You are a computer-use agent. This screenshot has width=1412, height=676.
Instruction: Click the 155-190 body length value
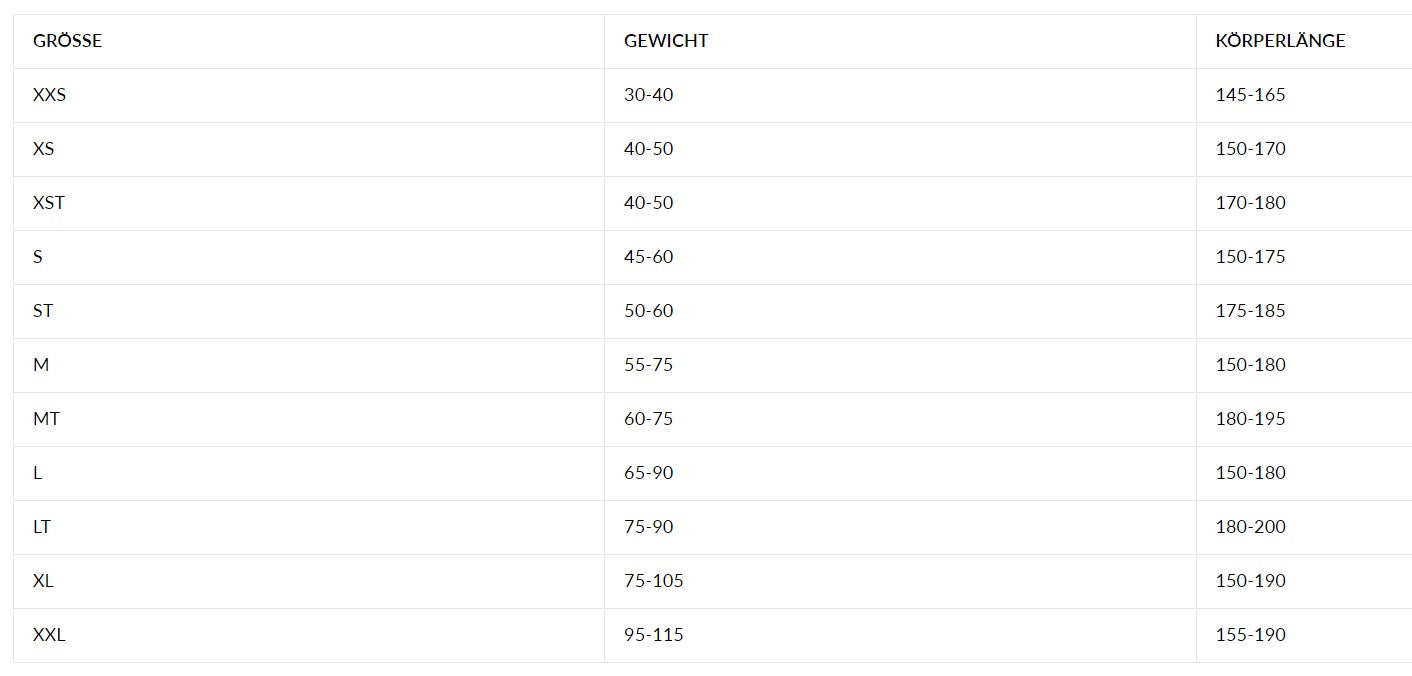click(x=1251, y=635)
